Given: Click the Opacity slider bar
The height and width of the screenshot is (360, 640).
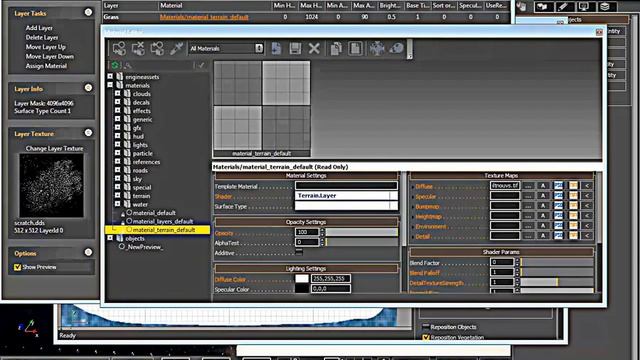Looking at the screenshot, I should (x=362, y=232).
